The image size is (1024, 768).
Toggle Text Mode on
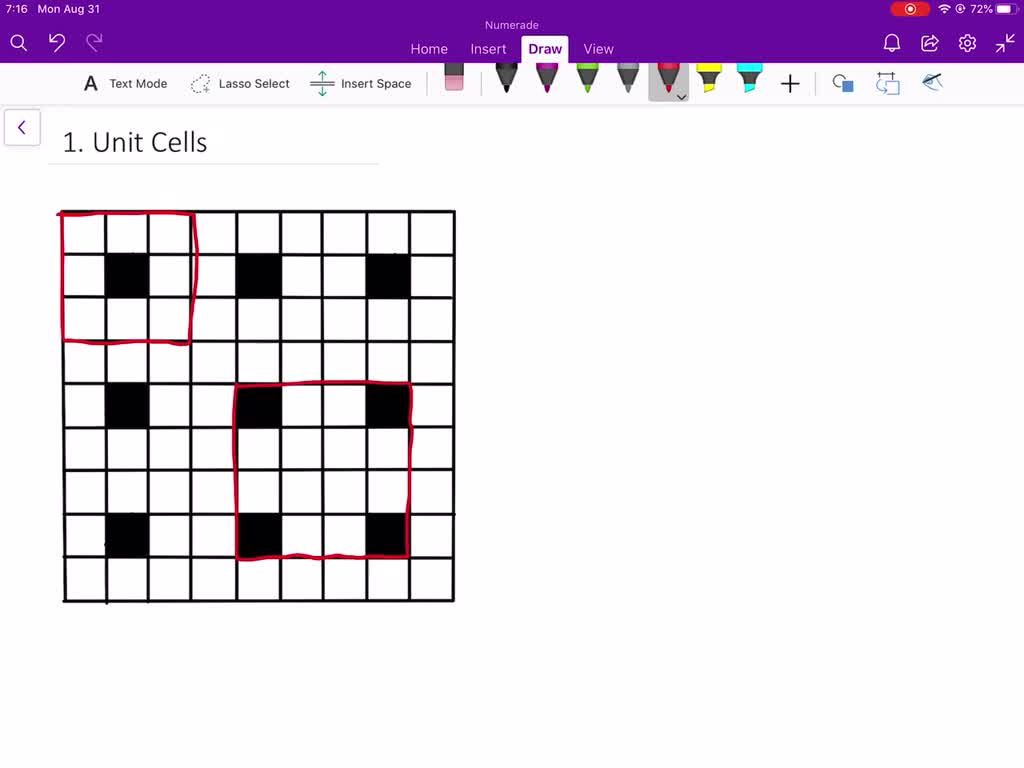123,84
